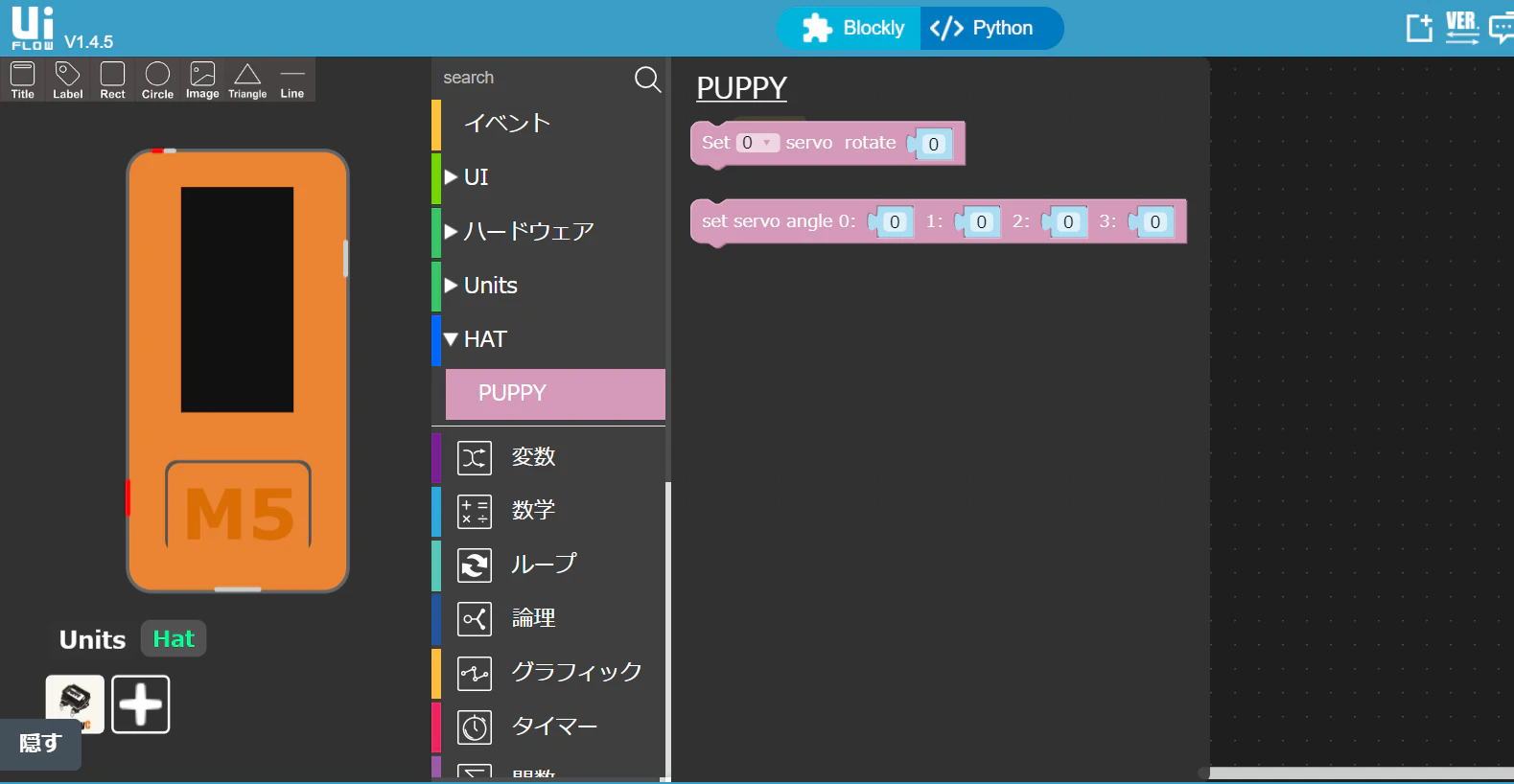Edit servo angle 3 value field
The image size is (1514, 784).
[1154, 222]
